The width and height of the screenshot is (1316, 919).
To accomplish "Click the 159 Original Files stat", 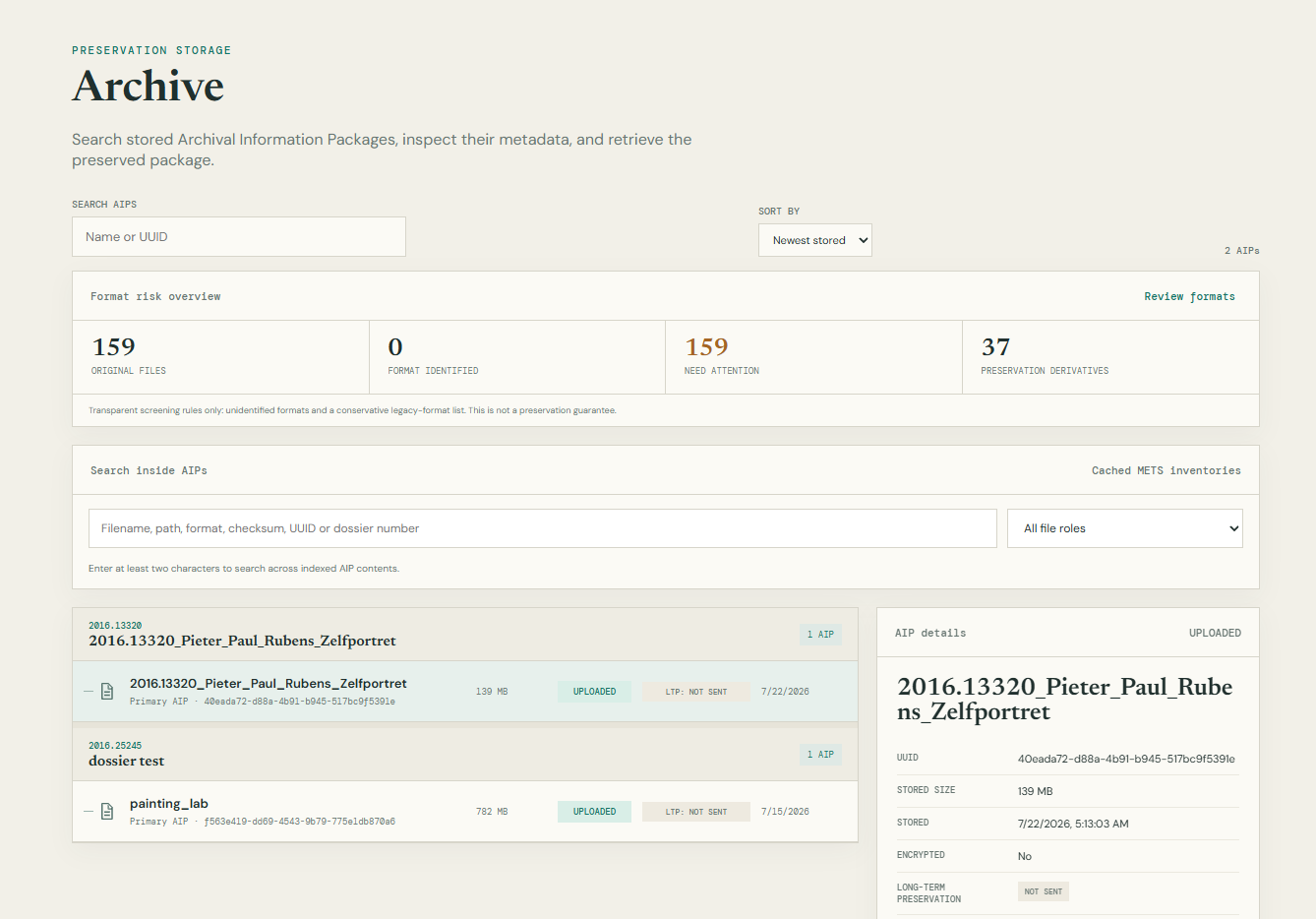I will (x=221, y=357).
